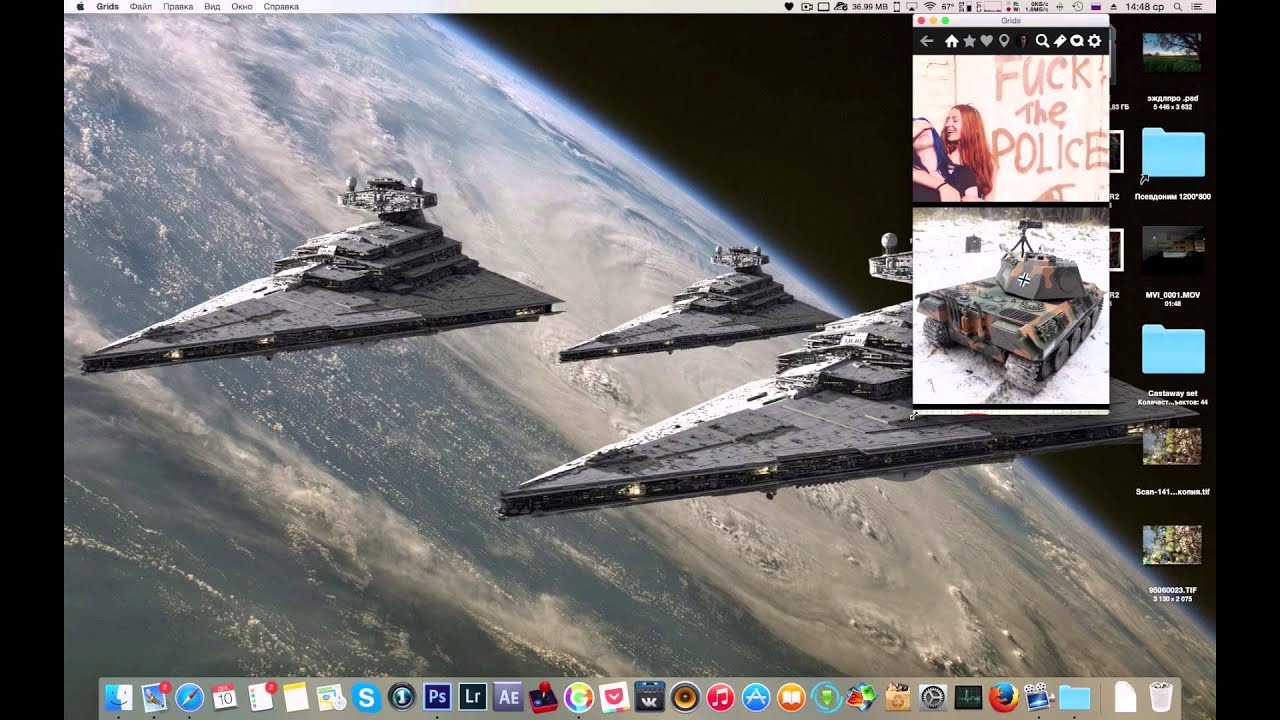Screen dimensions: 1280x720
Task: Open the heart Likes tab in Grids
Action: [986, 41]
